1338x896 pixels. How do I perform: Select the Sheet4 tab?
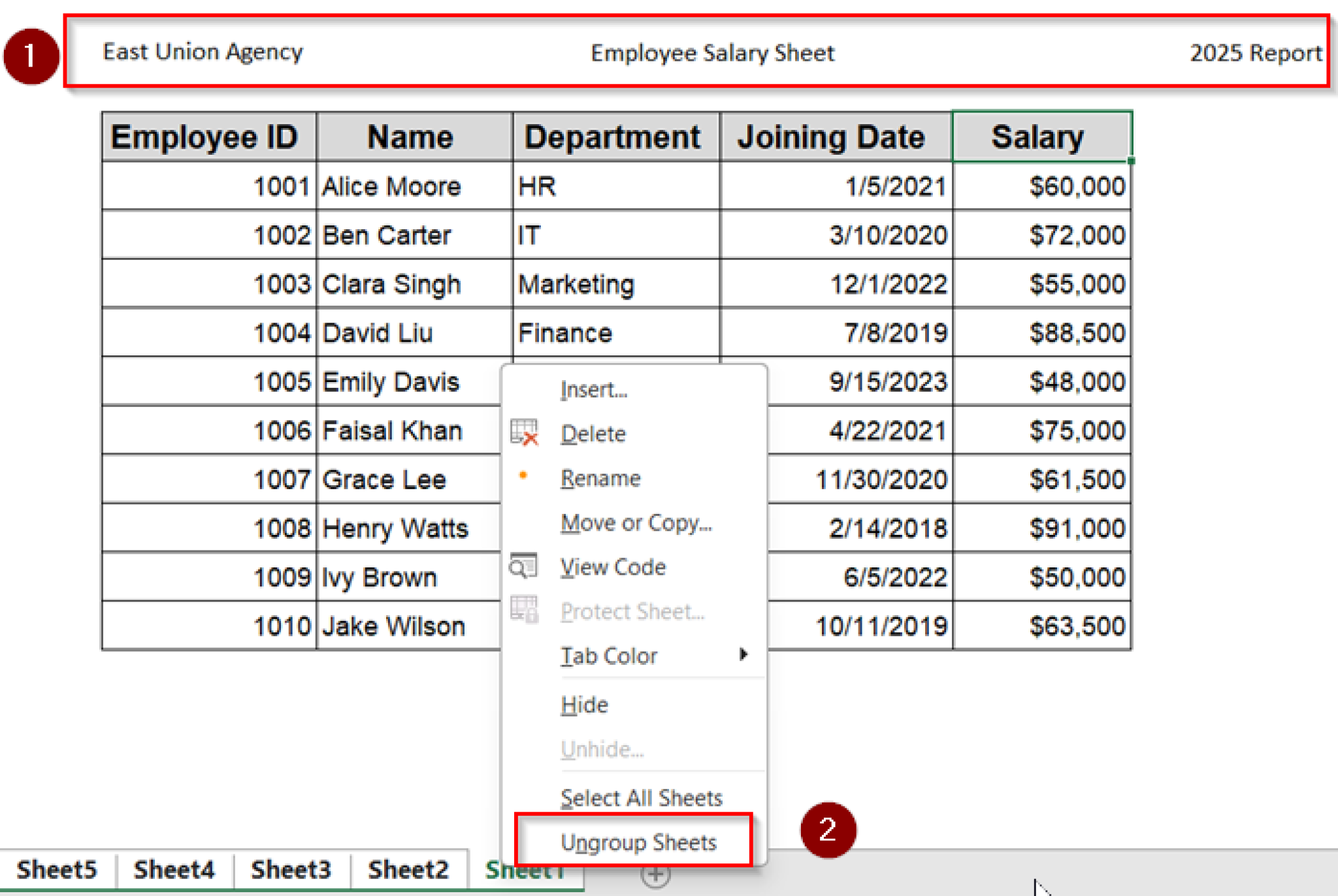(173, 869)
